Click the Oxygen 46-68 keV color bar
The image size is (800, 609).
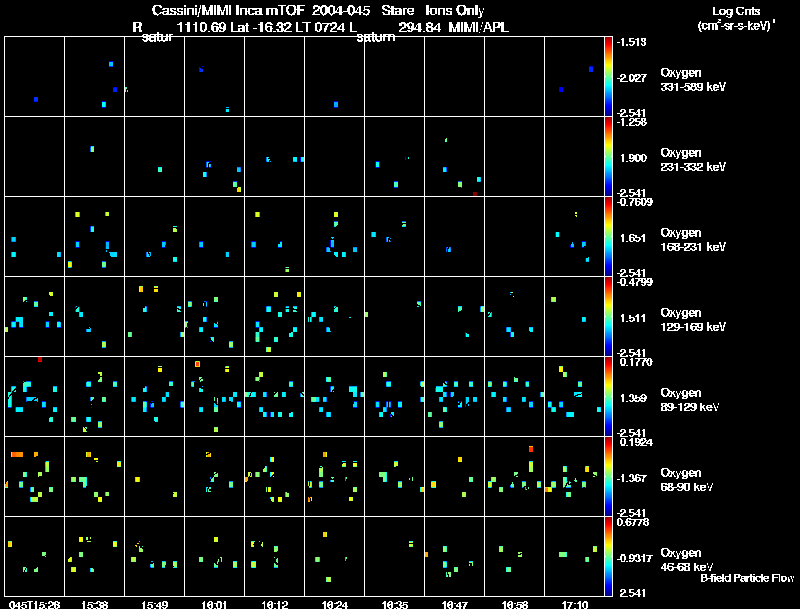coord(608,556)
